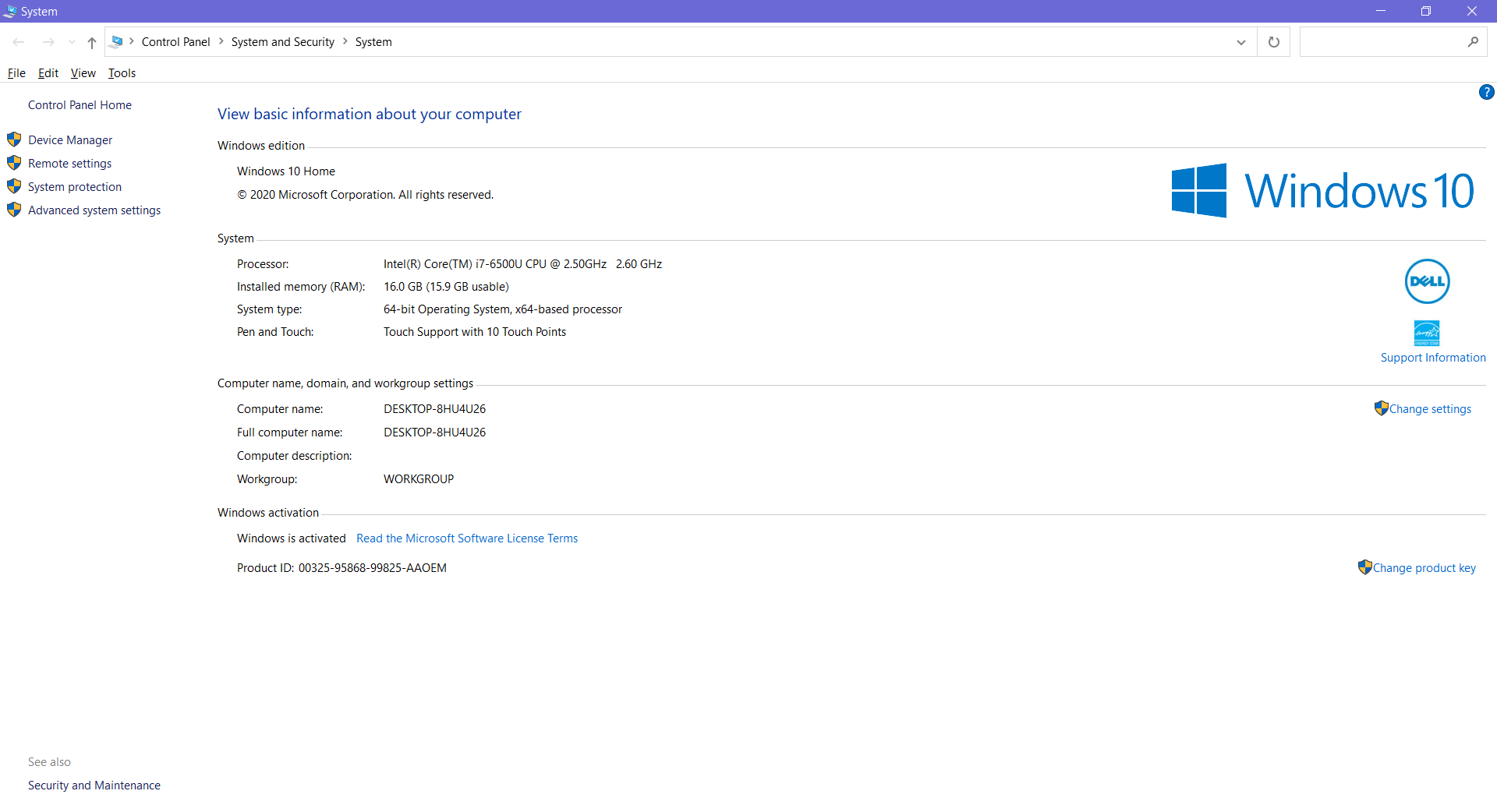Viewport: 1497px width, 812px height.
Task: Open the View menu
Action: [83, 73]
